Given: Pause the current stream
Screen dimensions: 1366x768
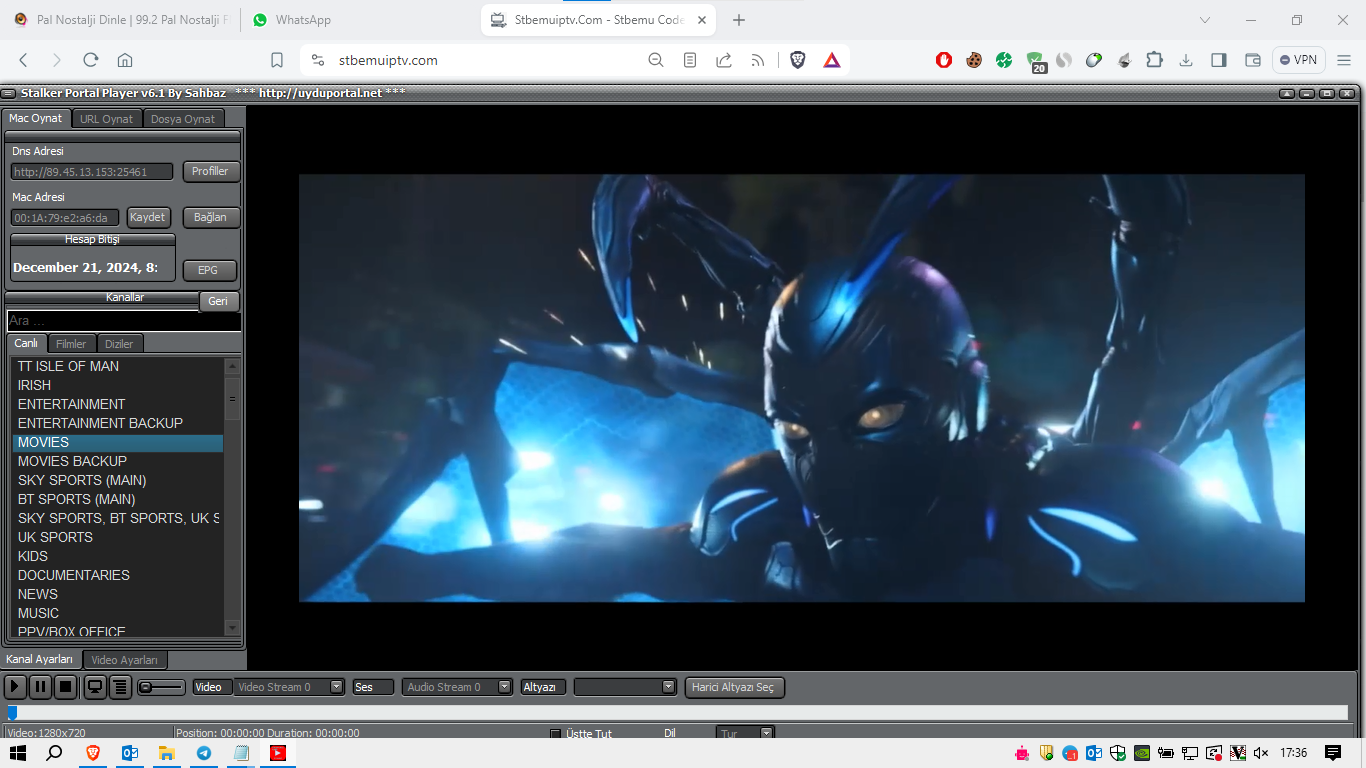Looking at the screenshot, I should pyautogui.click(x=40, y=687).
